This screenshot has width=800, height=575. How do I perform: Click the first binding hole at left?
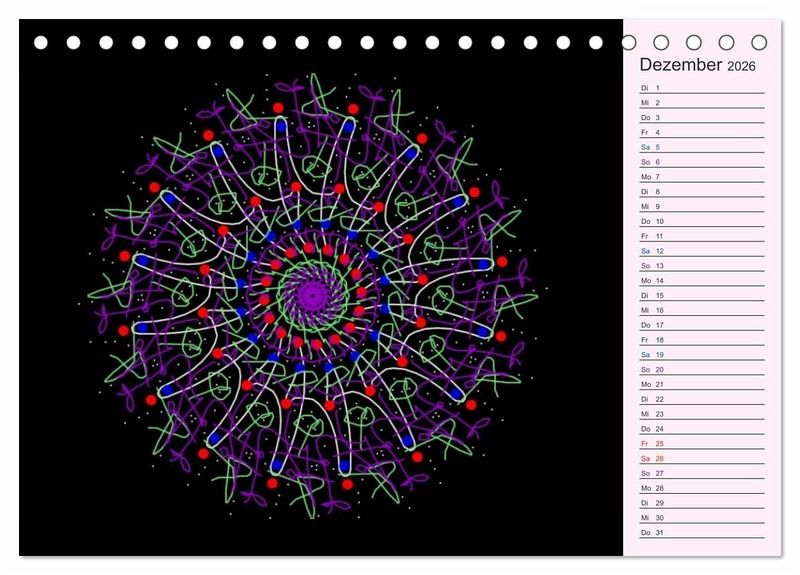[41, 43]
